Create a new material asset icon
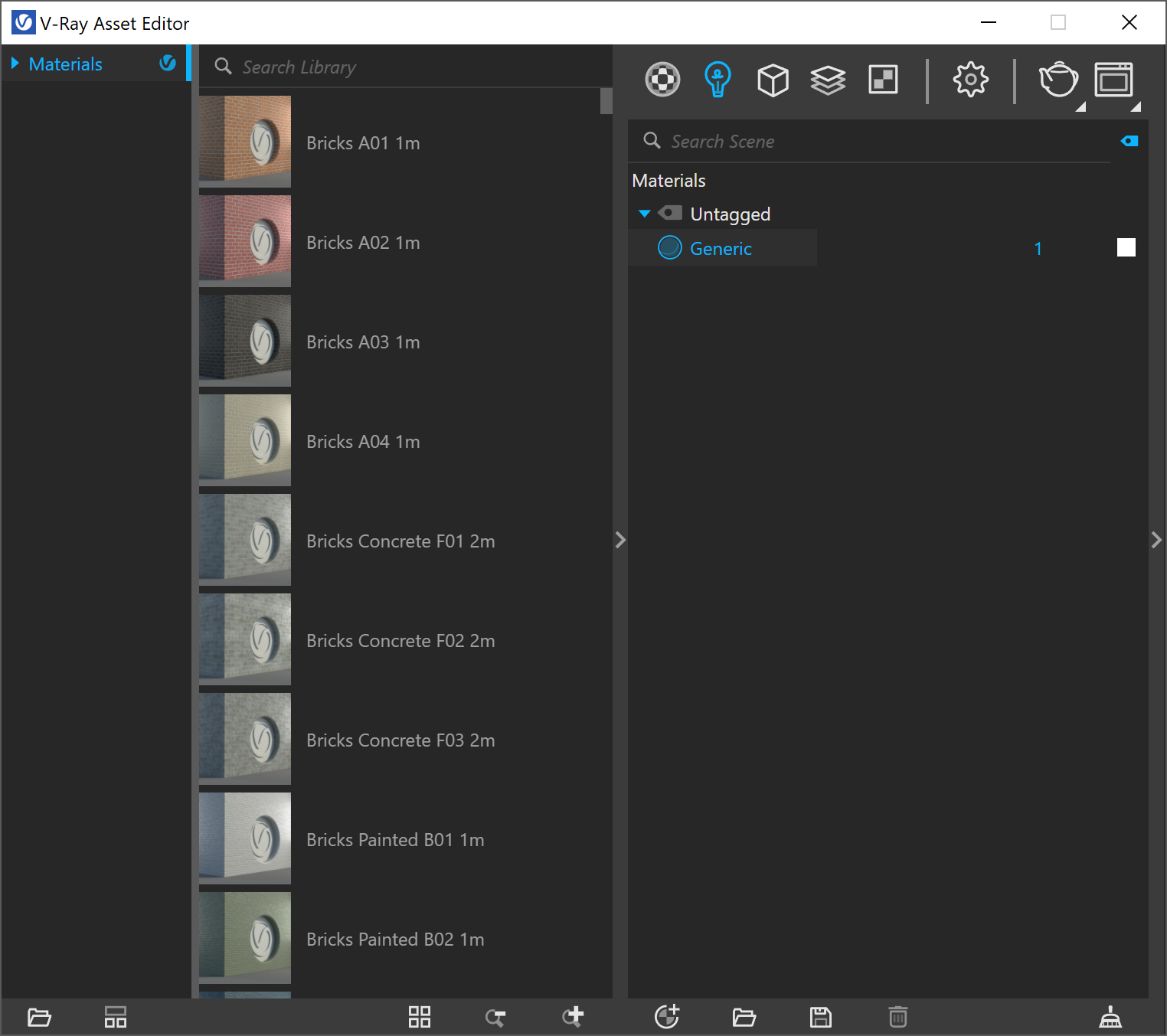1167x1036 pixels. point(667,1016)
